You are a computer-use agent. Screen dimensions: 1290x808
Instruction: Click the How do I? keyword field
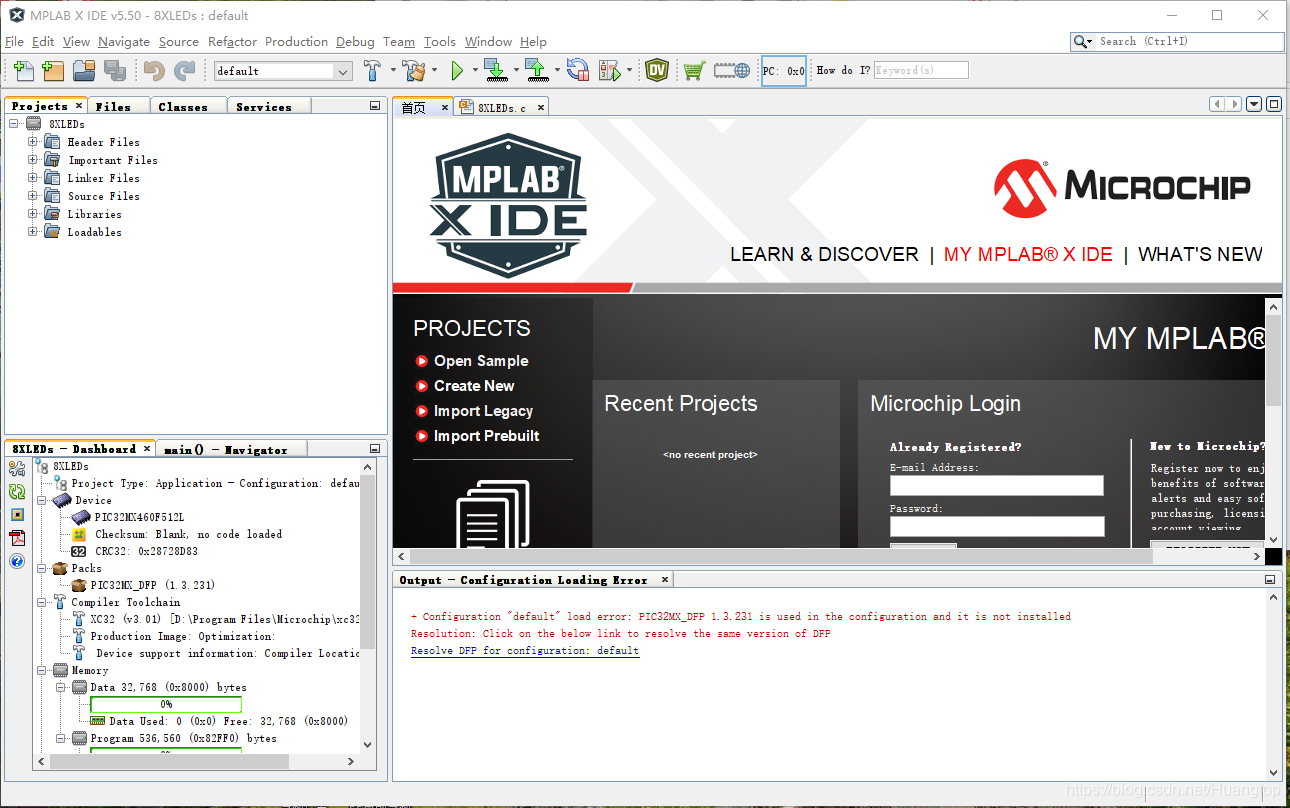921,70
